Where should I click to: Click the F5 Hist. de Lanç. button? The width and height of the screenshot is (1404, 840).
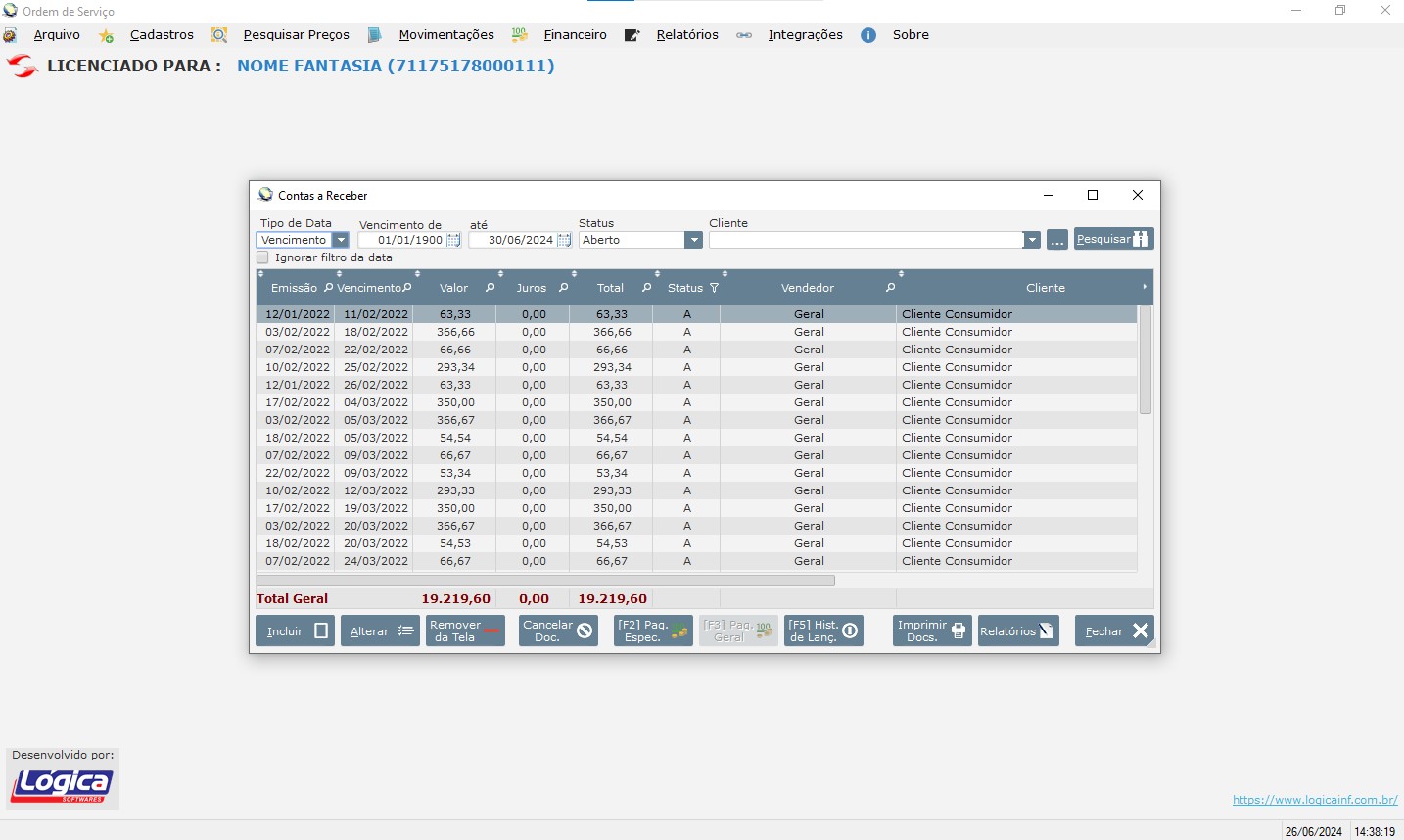tap(822, 631)
